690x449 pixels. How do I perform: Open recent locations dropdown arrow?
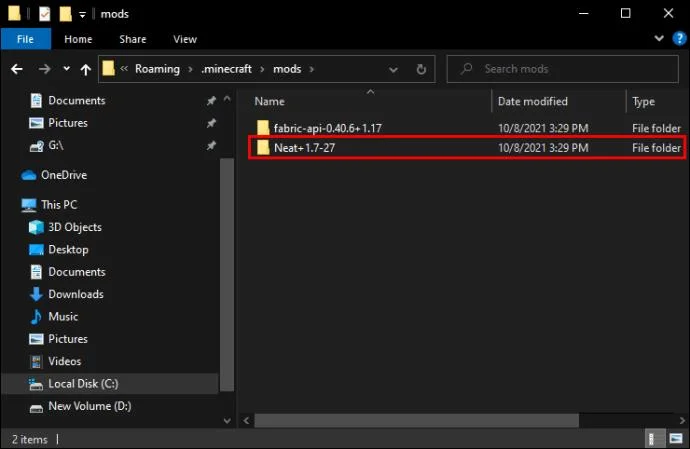(x=66, y=69)
